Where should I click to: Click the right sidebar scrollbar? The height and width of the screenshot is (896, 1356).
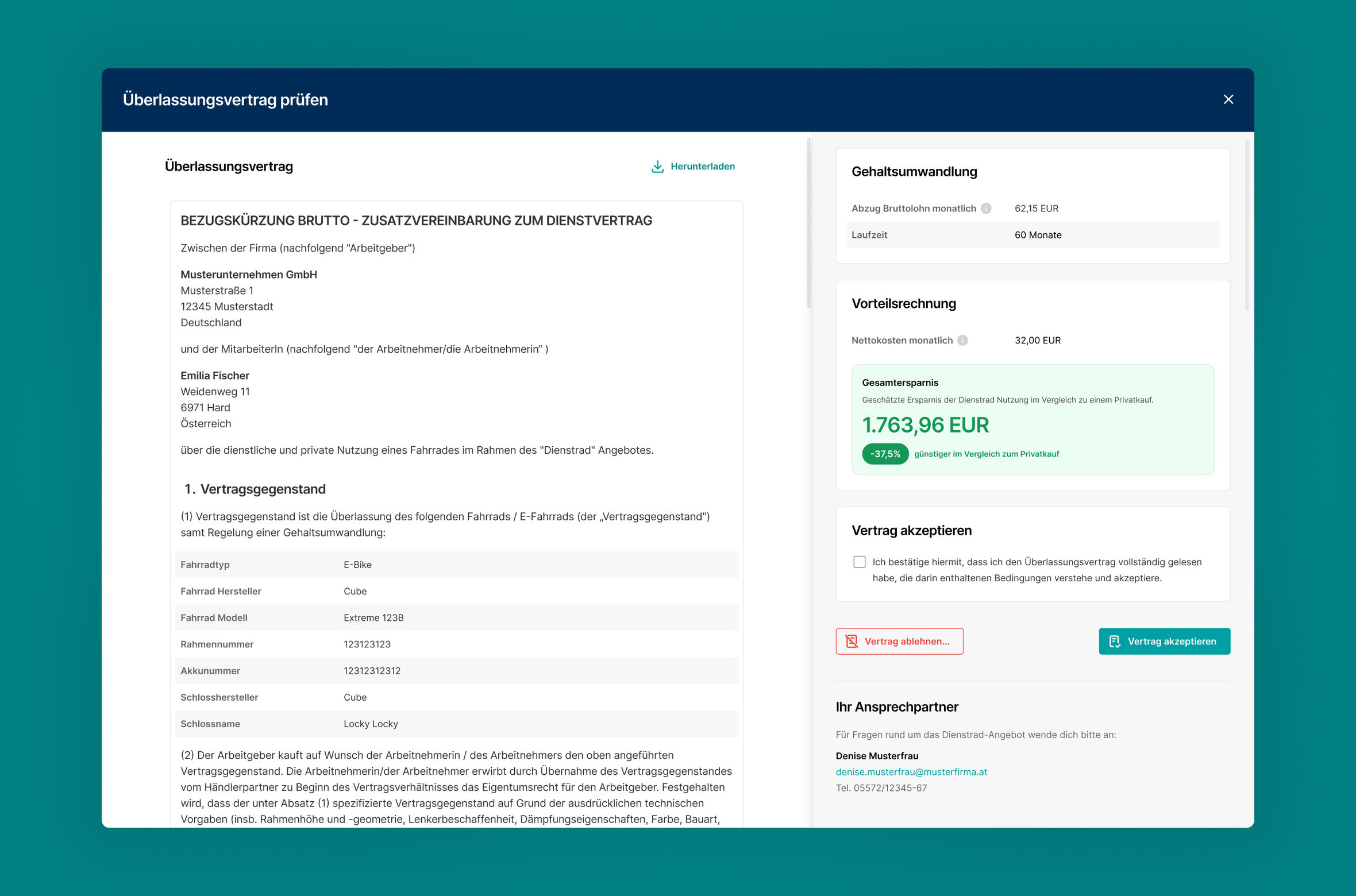click(1246, 225)
